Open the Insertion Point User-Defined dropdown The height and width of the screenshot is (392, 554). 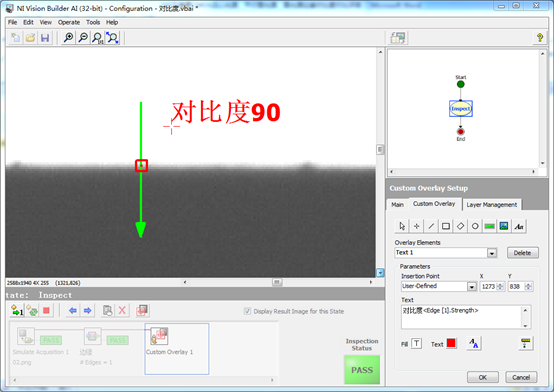[472, 287]
